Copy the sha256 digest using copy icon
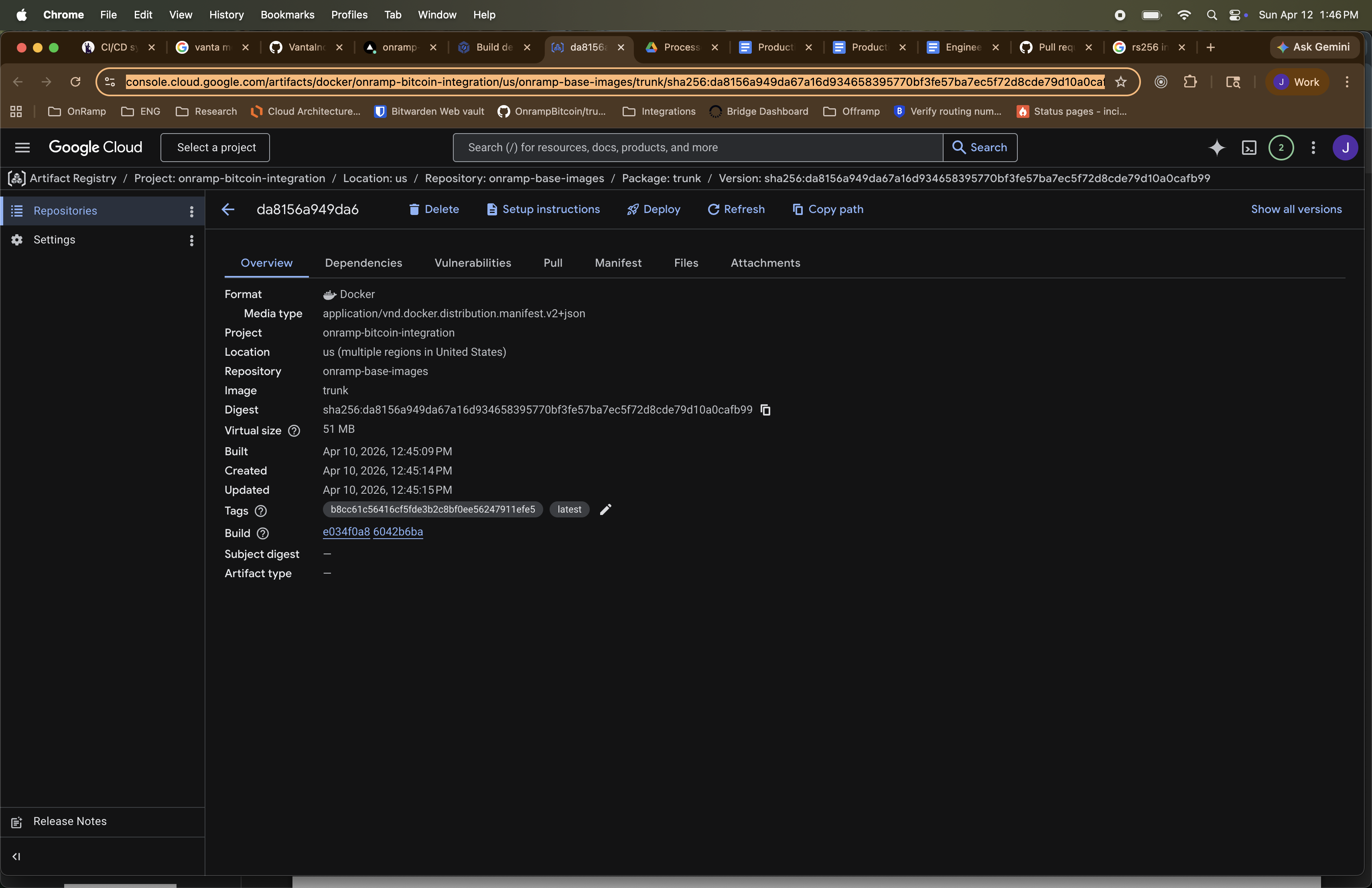1372x888 pixels. [x=765, y=410]
